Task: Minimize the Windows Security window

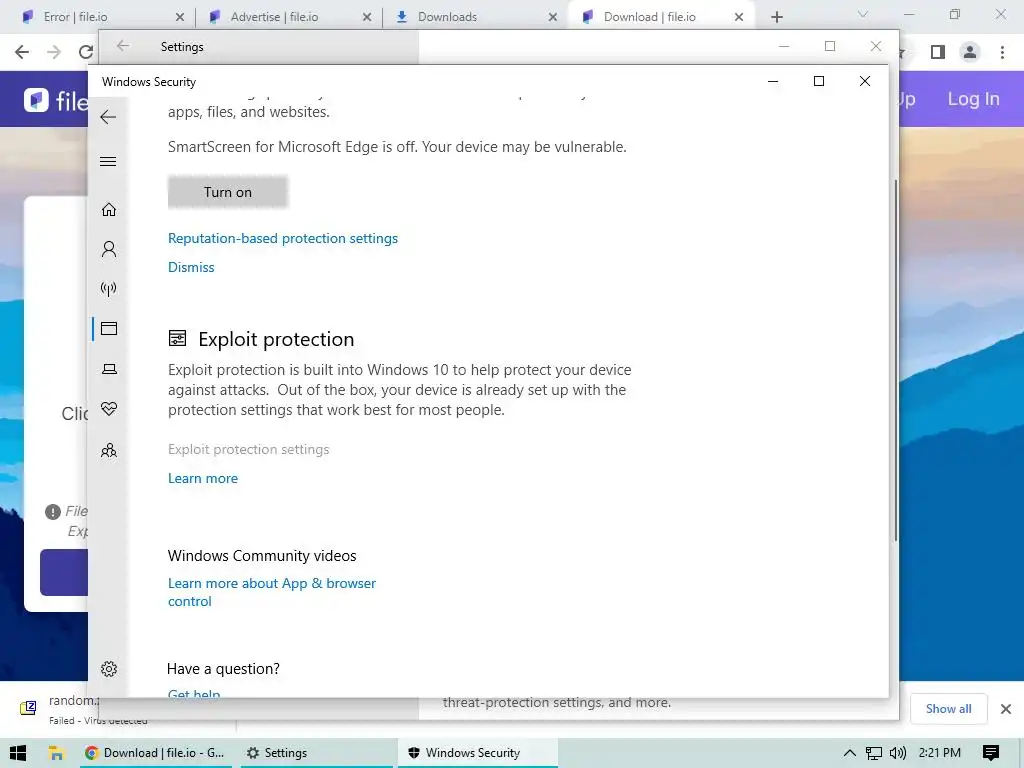Action: (x=773, y=81)
